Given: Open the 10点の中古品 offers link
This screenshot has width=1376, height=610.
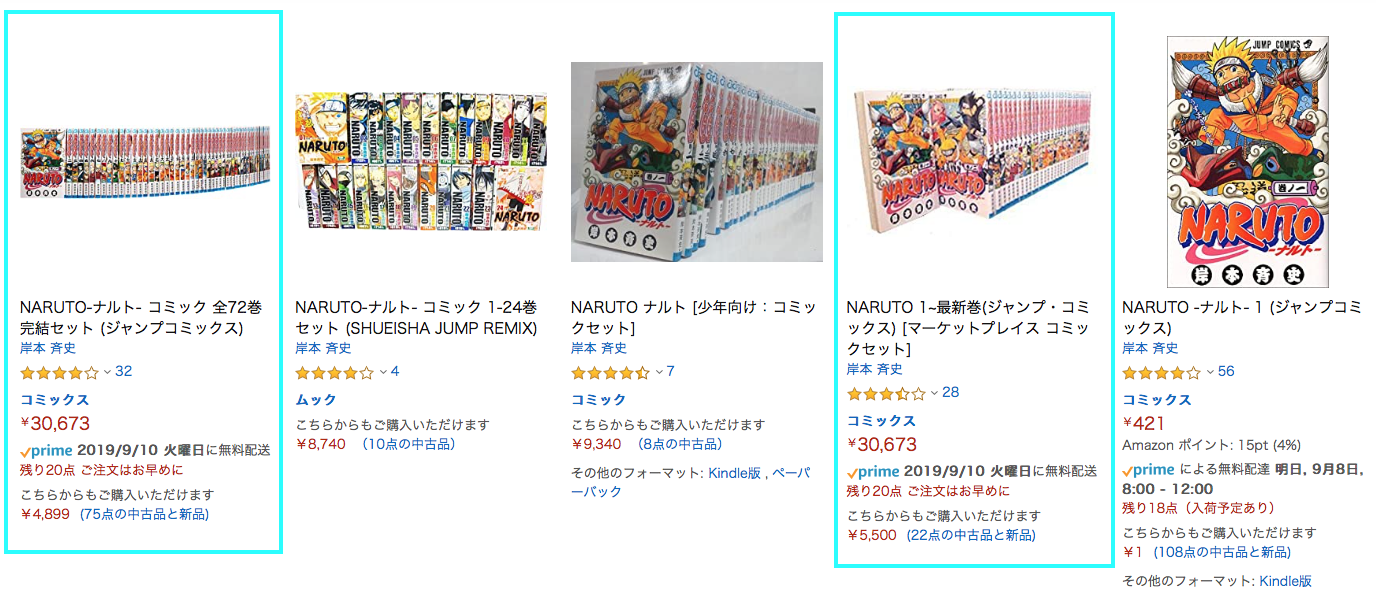Looking at the screenshot, I should tap(408, 444).
